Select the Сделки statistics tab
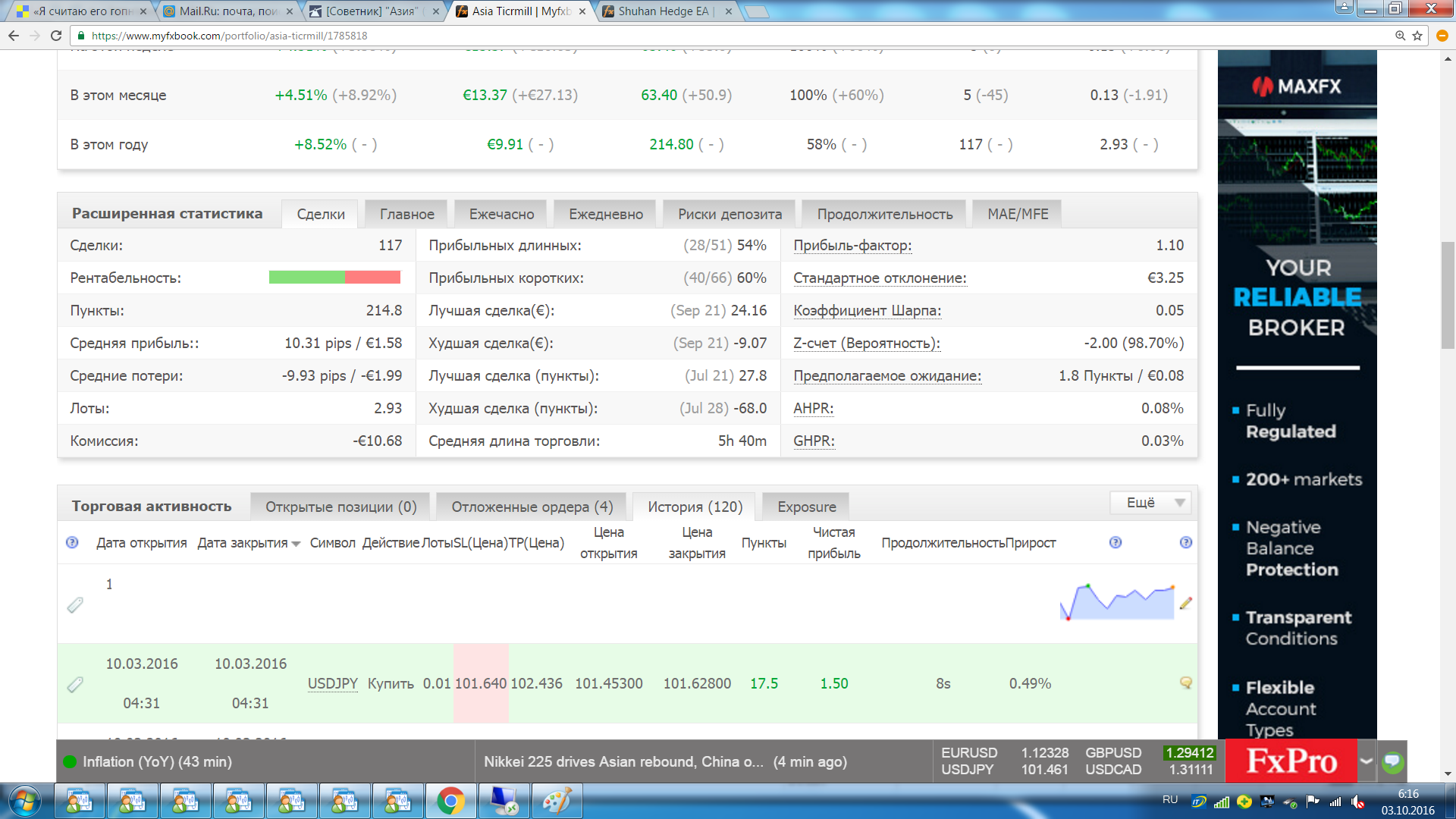 tap(321, 214)
